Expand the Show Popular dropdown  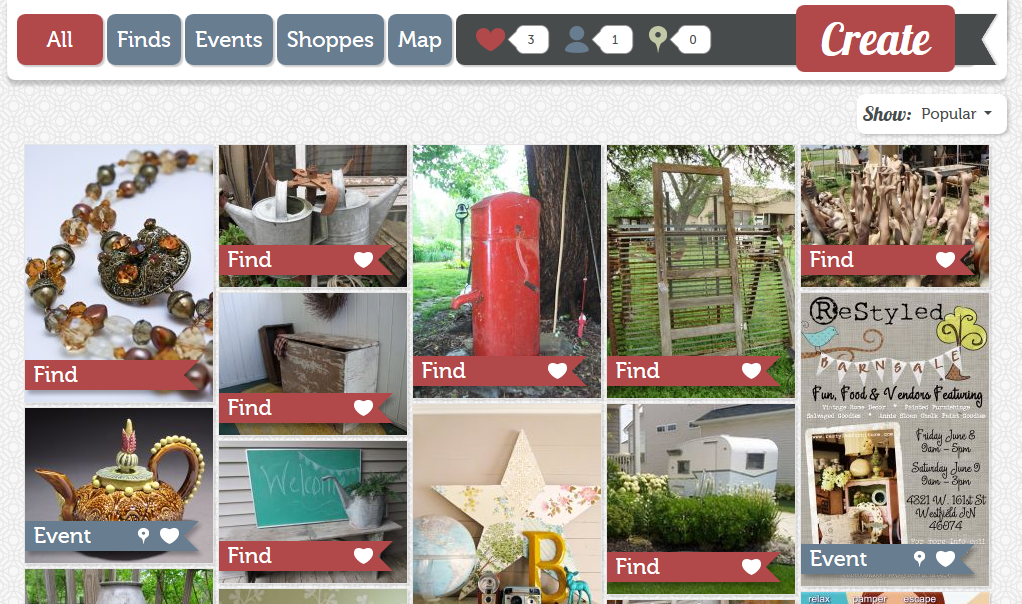click(x=931, y=114)
